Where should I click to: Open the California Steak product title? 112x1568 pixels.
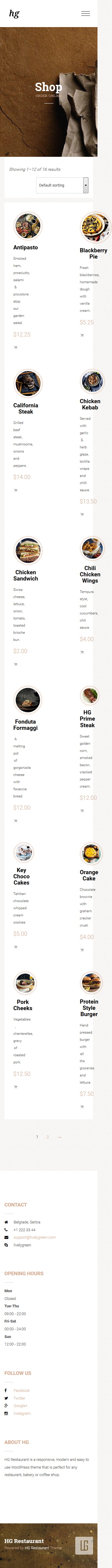pyautogui.click(x=25, y=409)
